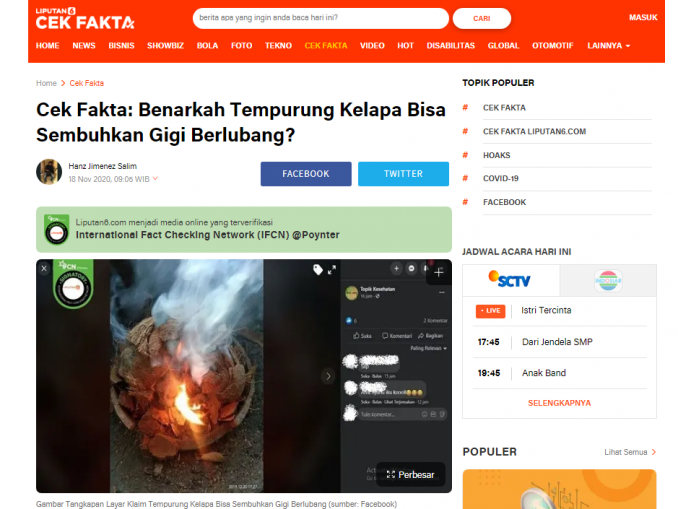Click the author avatar of Hanz Jimenez Salim
Viewport: 678px width, 509px height.
click(x=49, y=172)
